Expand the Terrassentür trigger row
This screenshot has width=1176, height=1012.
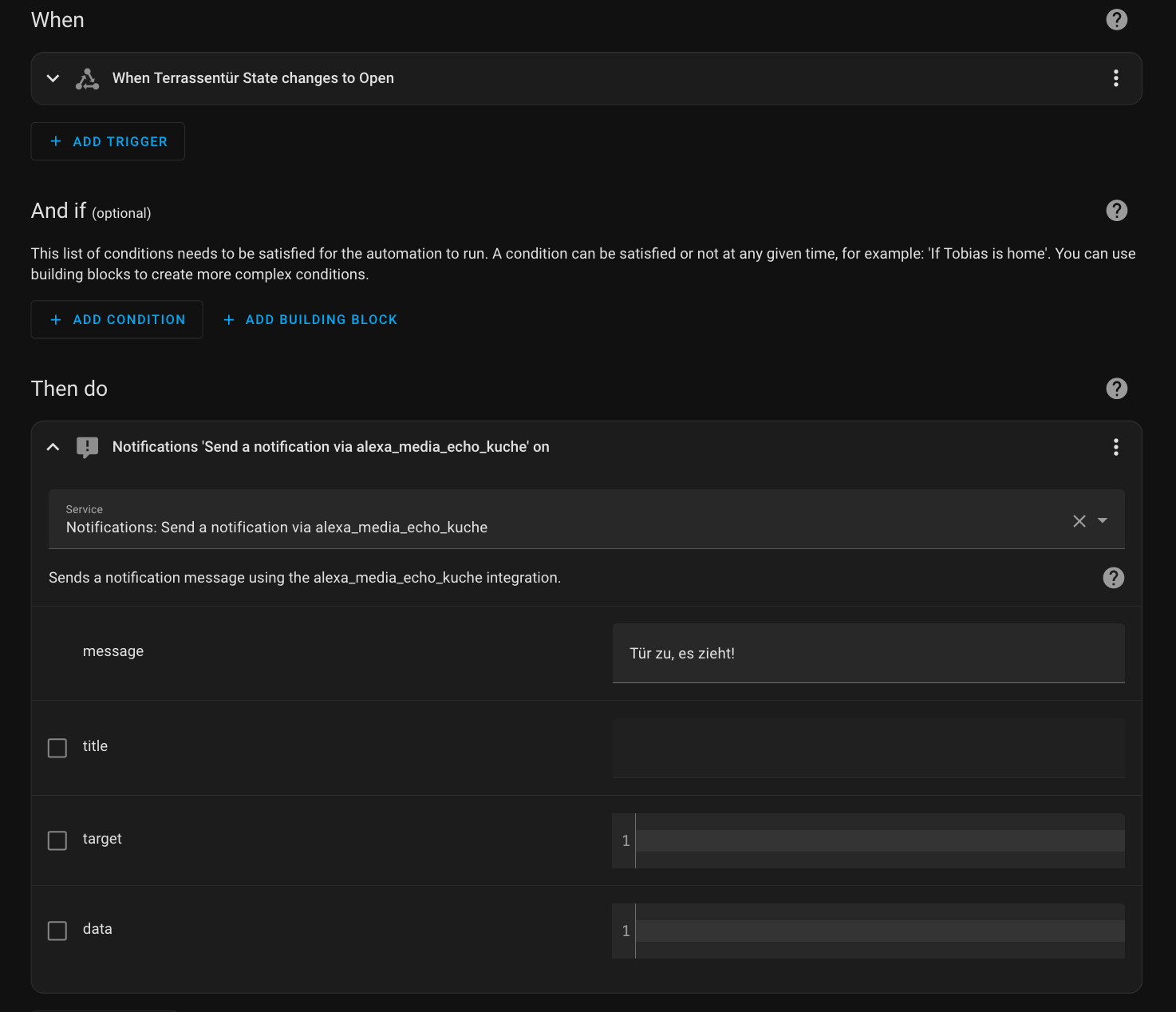(53, 78)
